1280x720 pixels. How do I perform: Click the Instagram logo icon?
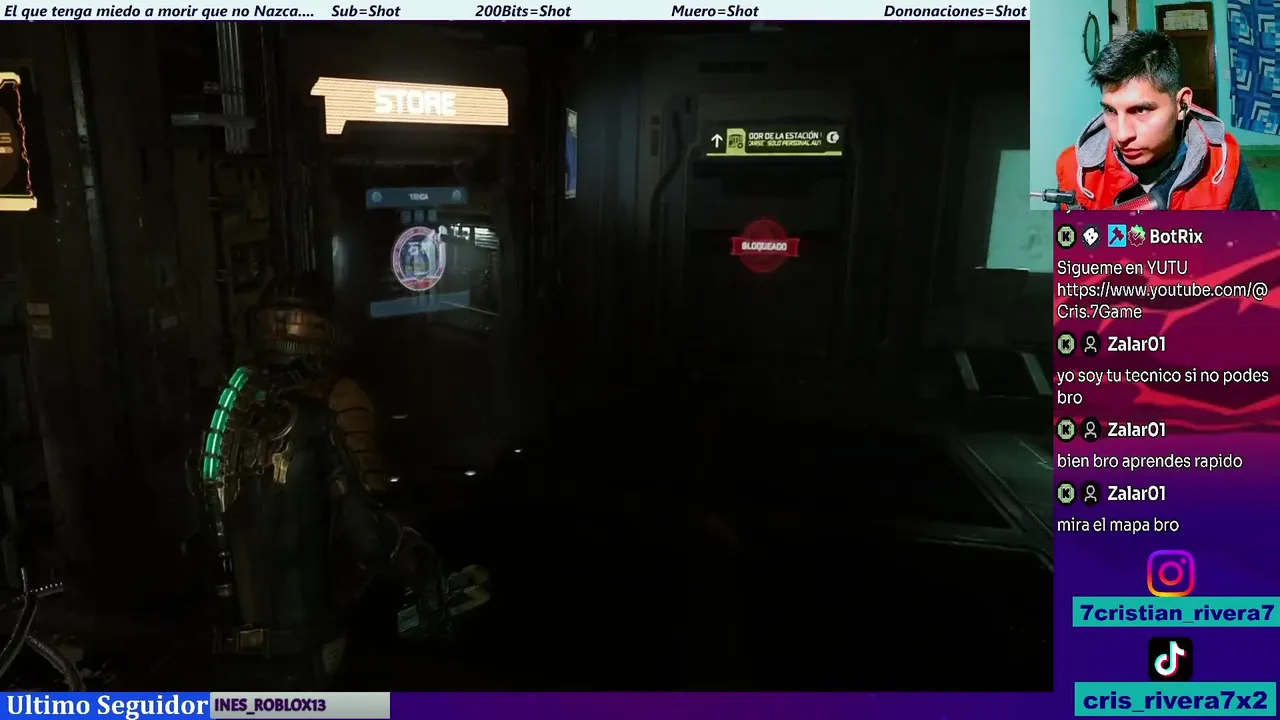1170,574
